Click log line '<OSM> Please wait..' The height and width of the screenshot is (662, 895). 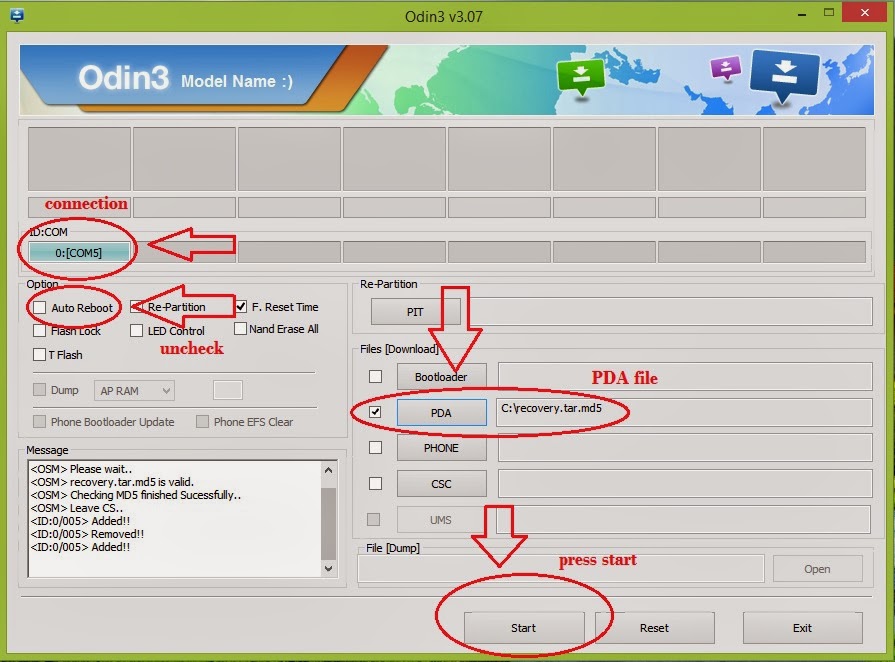pyautogui.click(x=81, y=469)
